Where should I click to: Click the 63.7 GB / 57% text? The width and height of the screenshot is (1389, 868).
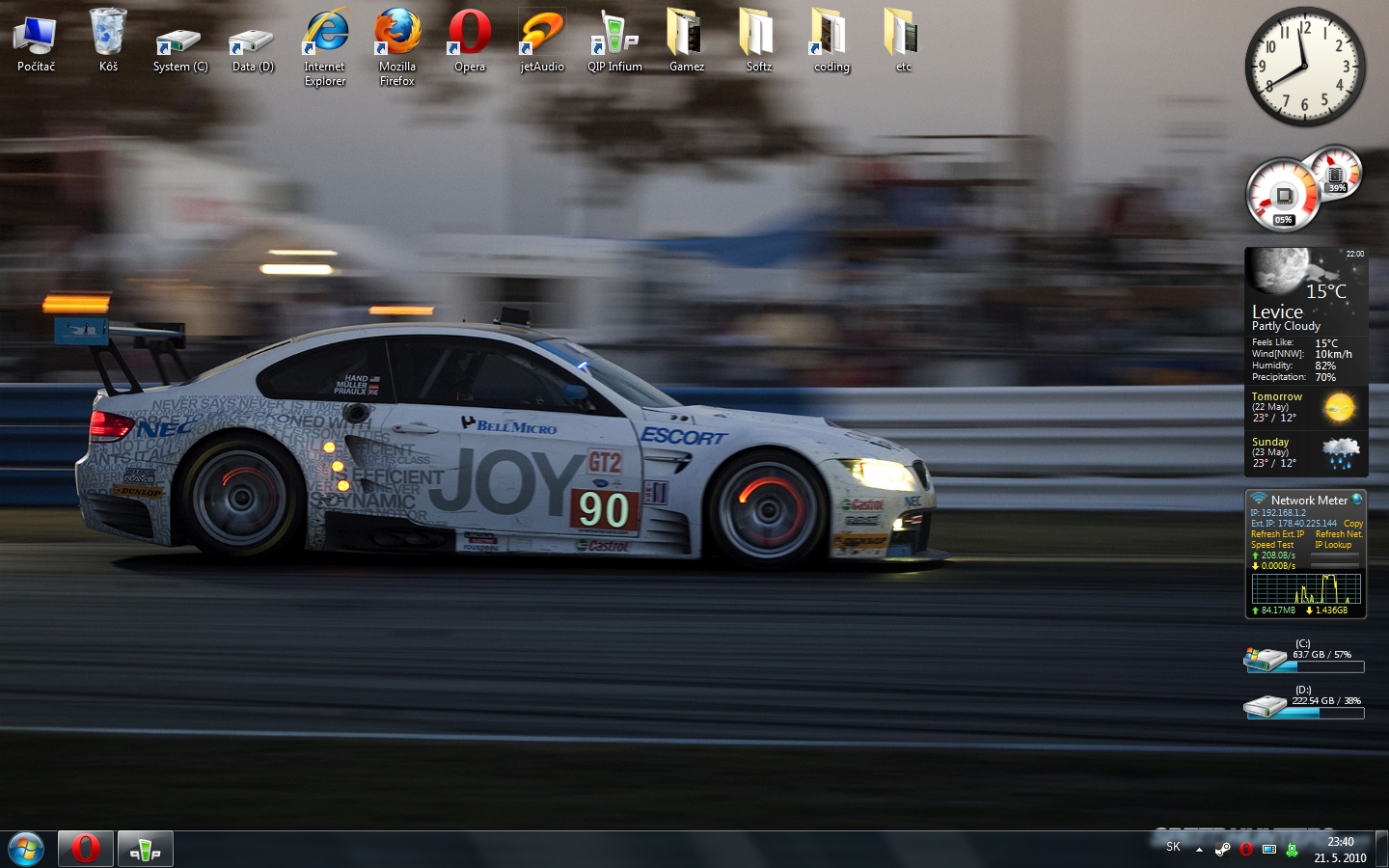pos(1322,655)
